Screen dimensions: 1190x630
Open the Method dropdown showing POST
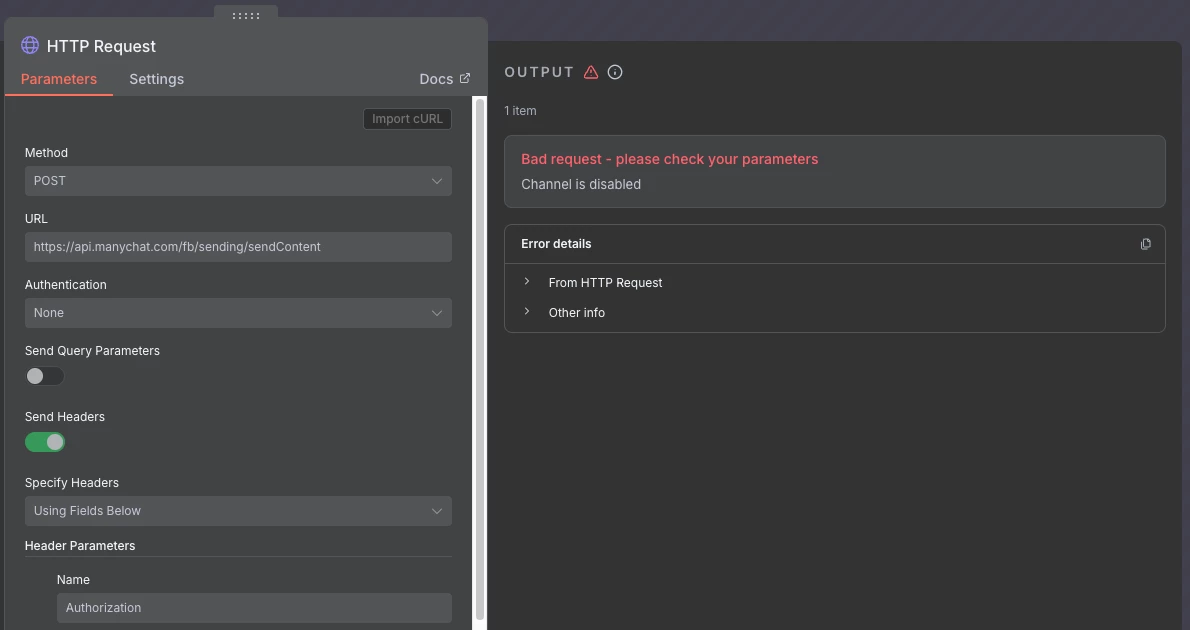[x=238, y=181]
